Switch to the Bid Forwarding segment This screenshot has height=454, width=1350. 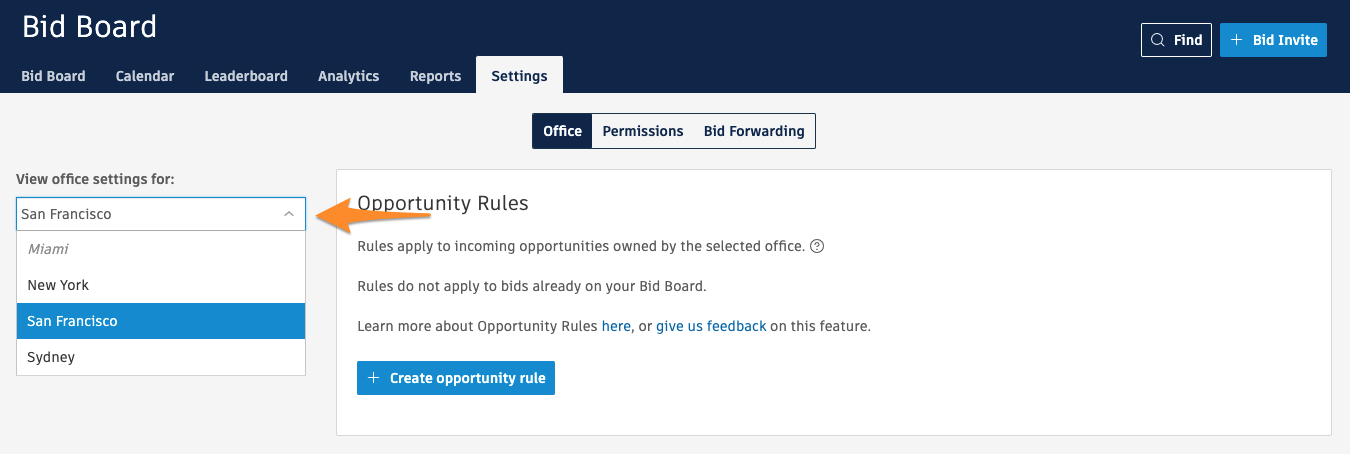point(754,131)
